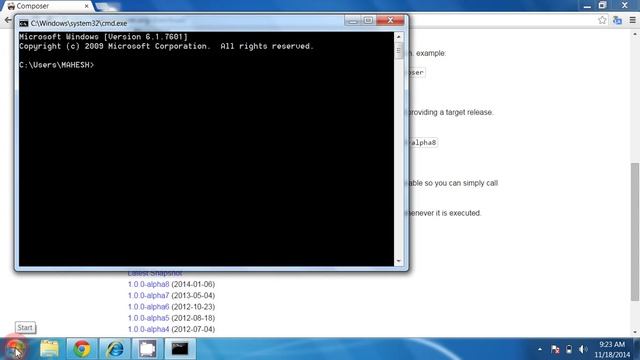
Task: Open the 1.0.0-alpha5 download link
Action: click(x=148, y=318)
